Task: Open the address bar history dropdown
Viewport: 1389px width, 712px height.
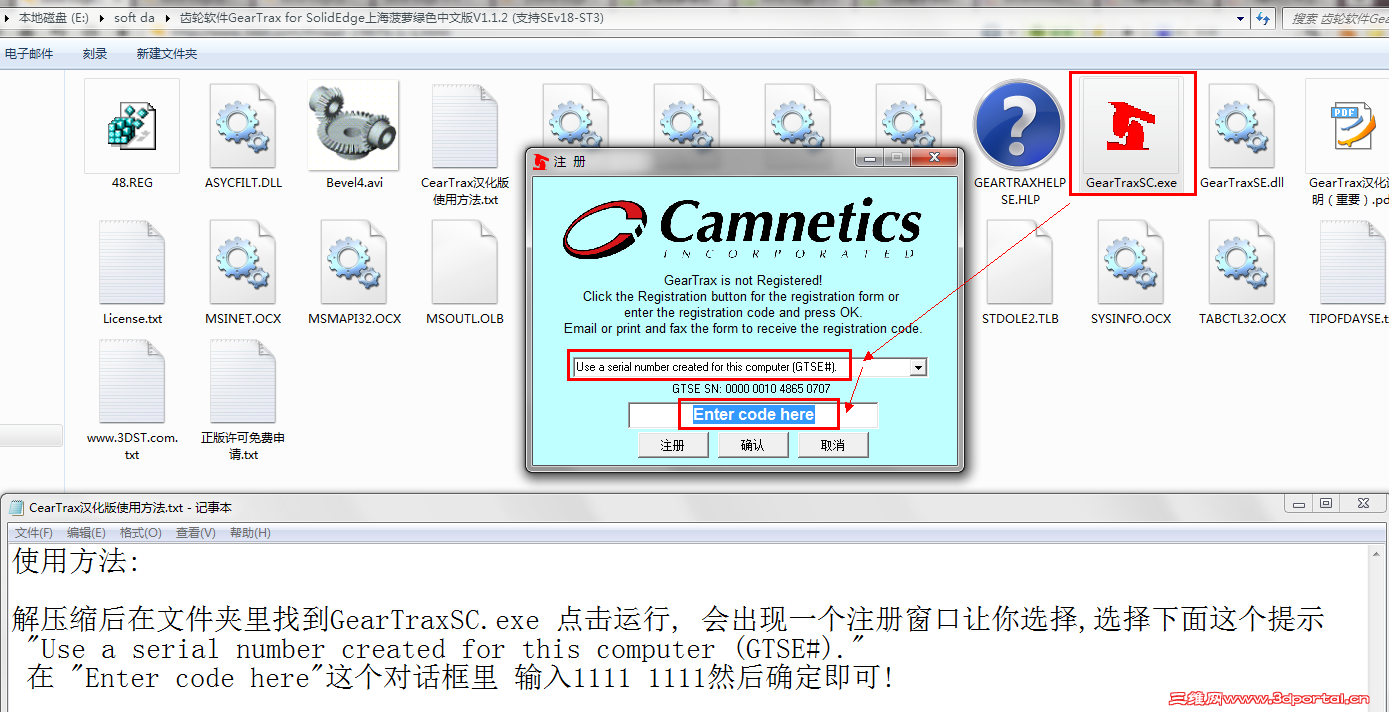Action: click(1240, 18)
